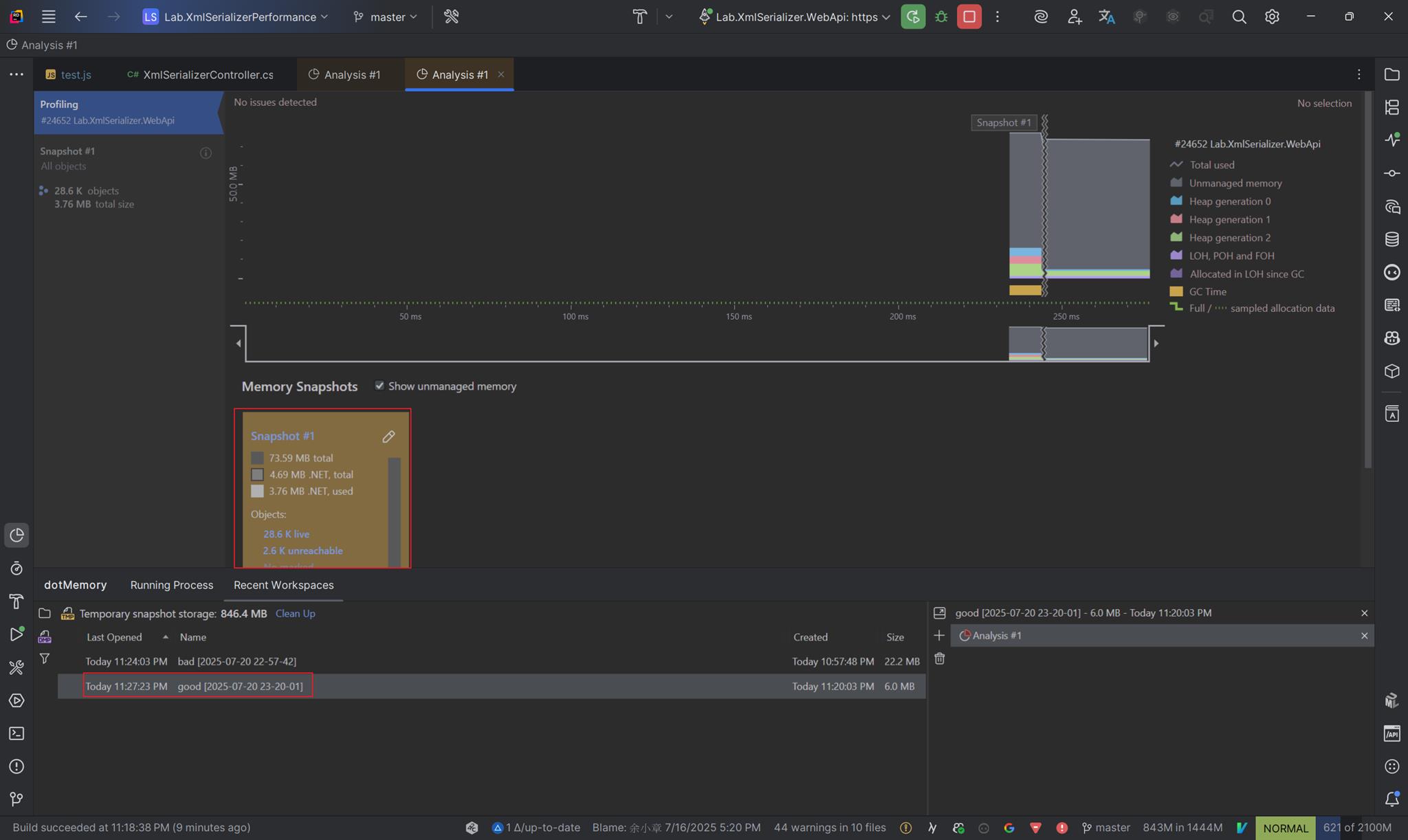This screenshot has height=840, width=1408.
Task: Open the main hamburger menu
Action: point(48,16)
